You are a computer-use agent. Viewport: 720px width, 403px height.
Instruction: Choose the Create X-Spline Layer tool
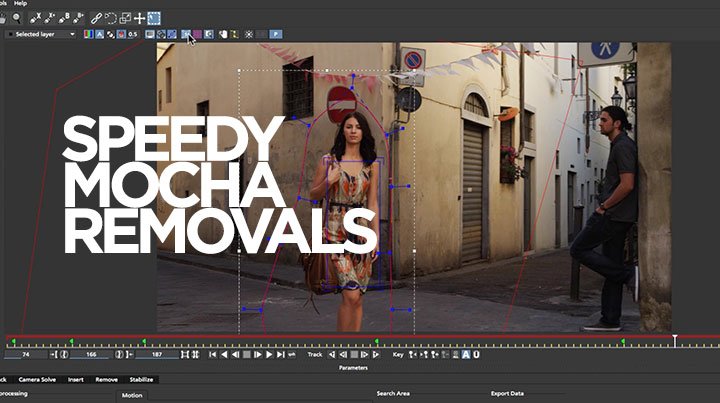pyautogui.click(x=35, y=18)
